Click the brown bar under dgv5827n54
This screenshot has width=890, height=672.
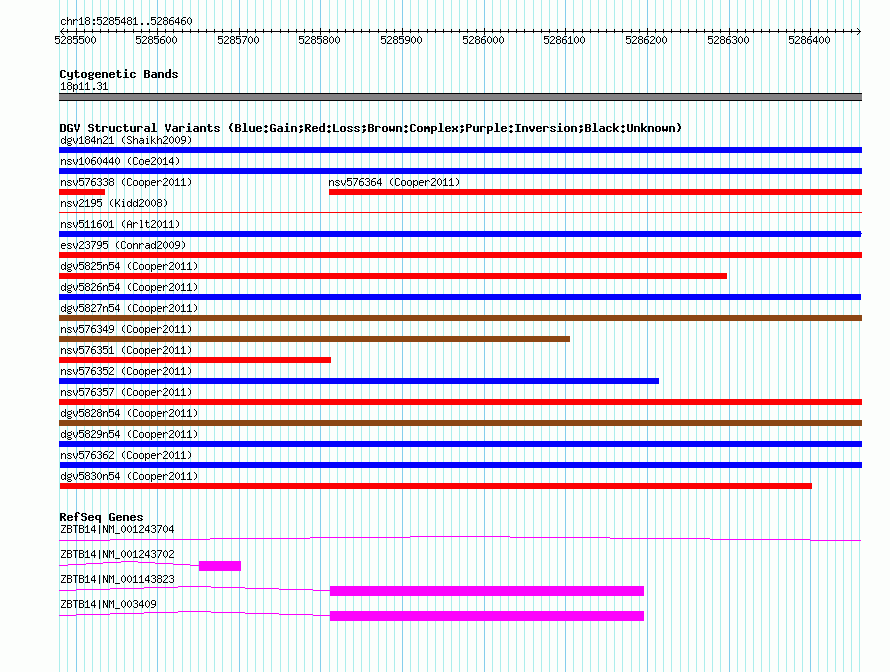pyautogui.click(x=460, y=318)
